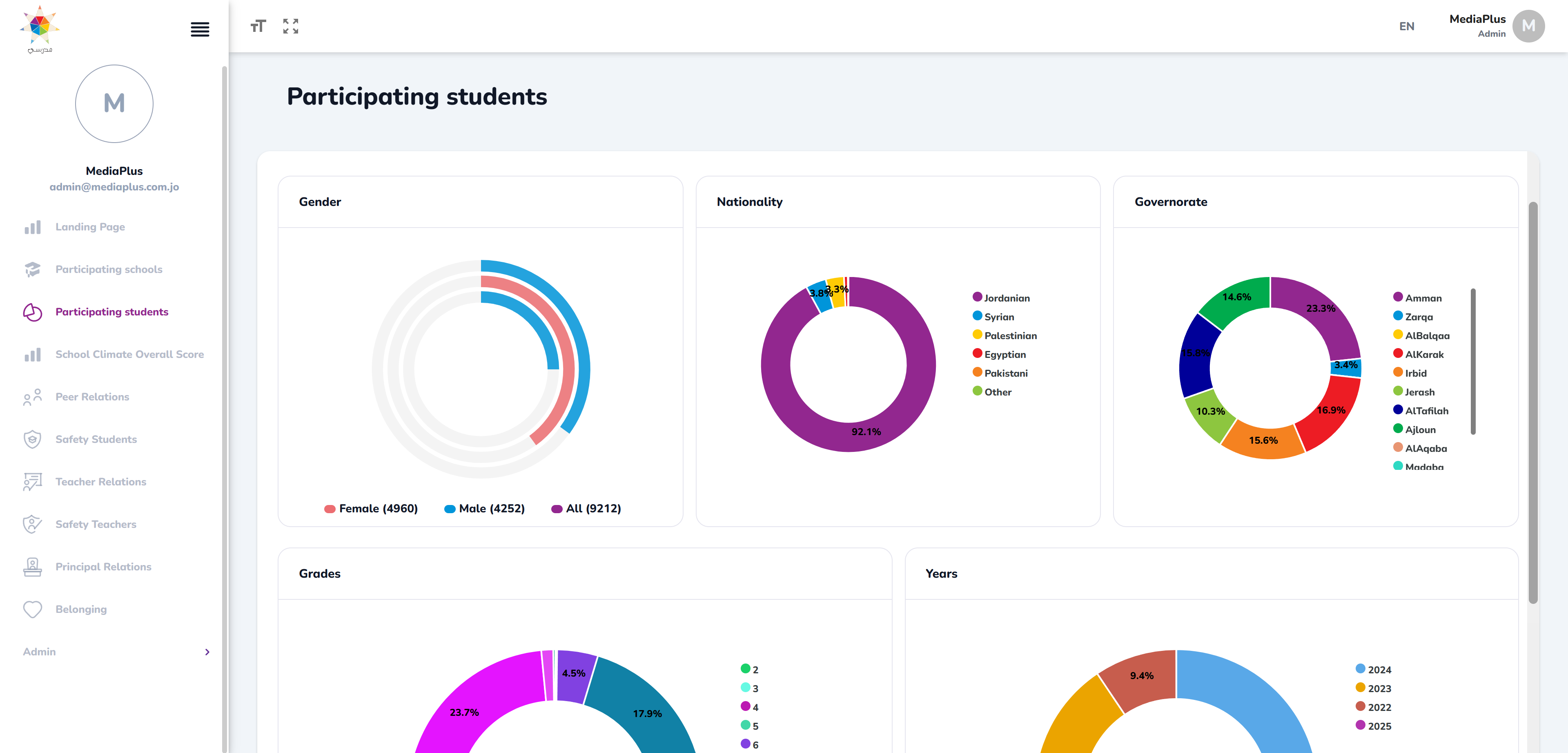Viewport: 1568px width, 753px height.
Task: Toggle Zarqa legend item
Action: pos(1413,317)
